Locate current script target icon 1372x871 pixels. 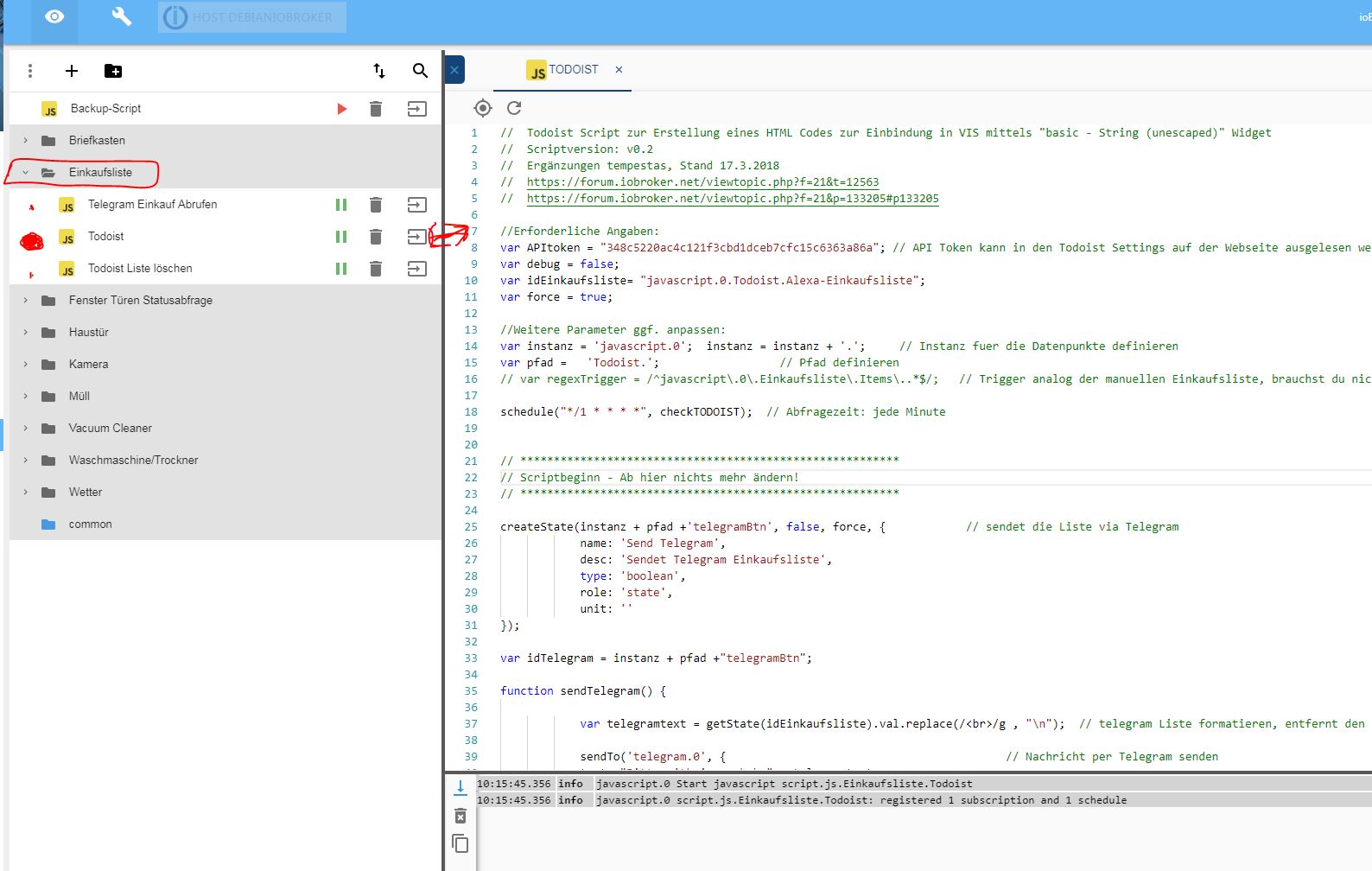pos(483,108)
